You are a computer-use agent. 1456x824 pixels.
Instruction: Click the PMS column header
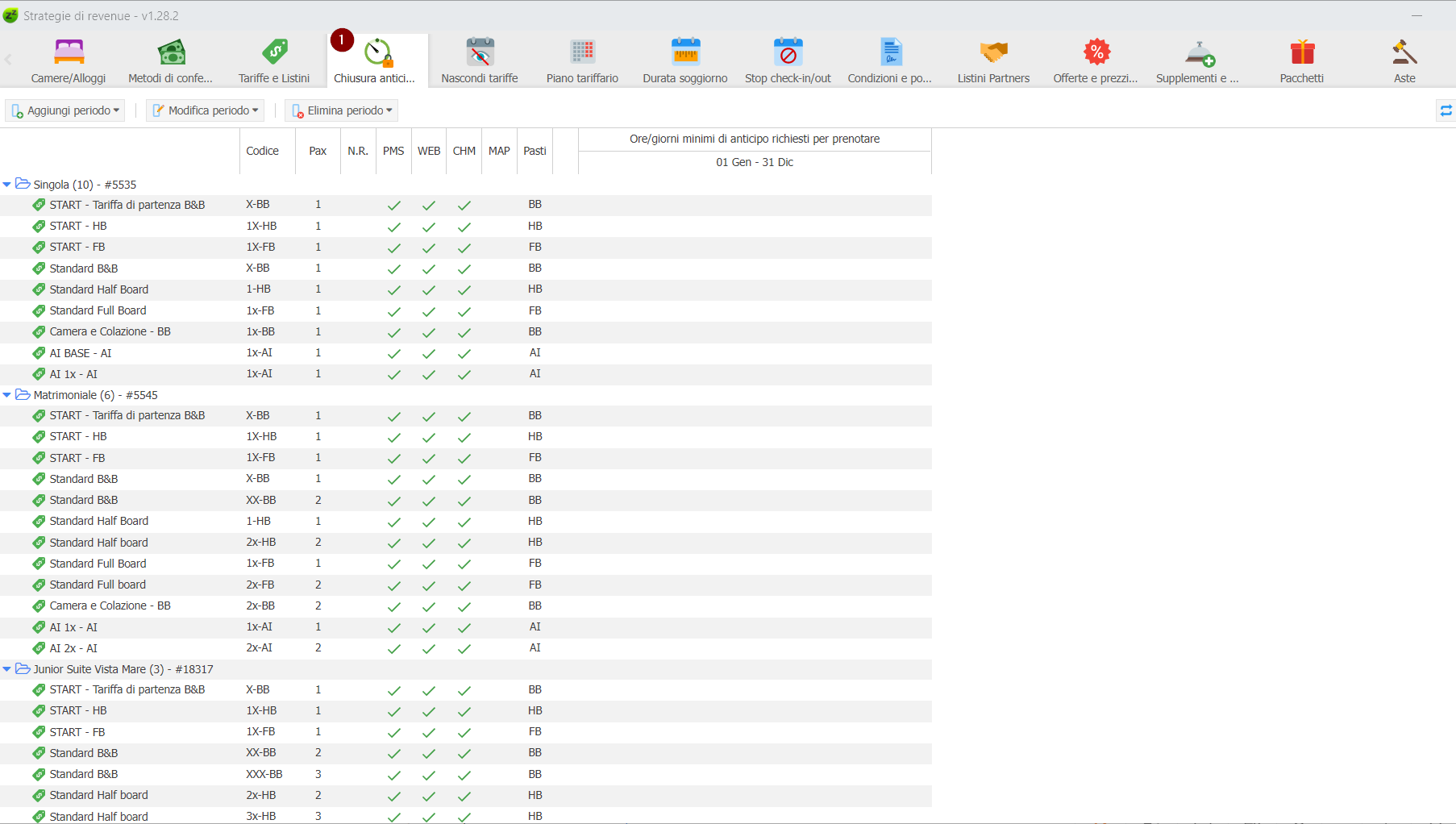pos(393,151)
